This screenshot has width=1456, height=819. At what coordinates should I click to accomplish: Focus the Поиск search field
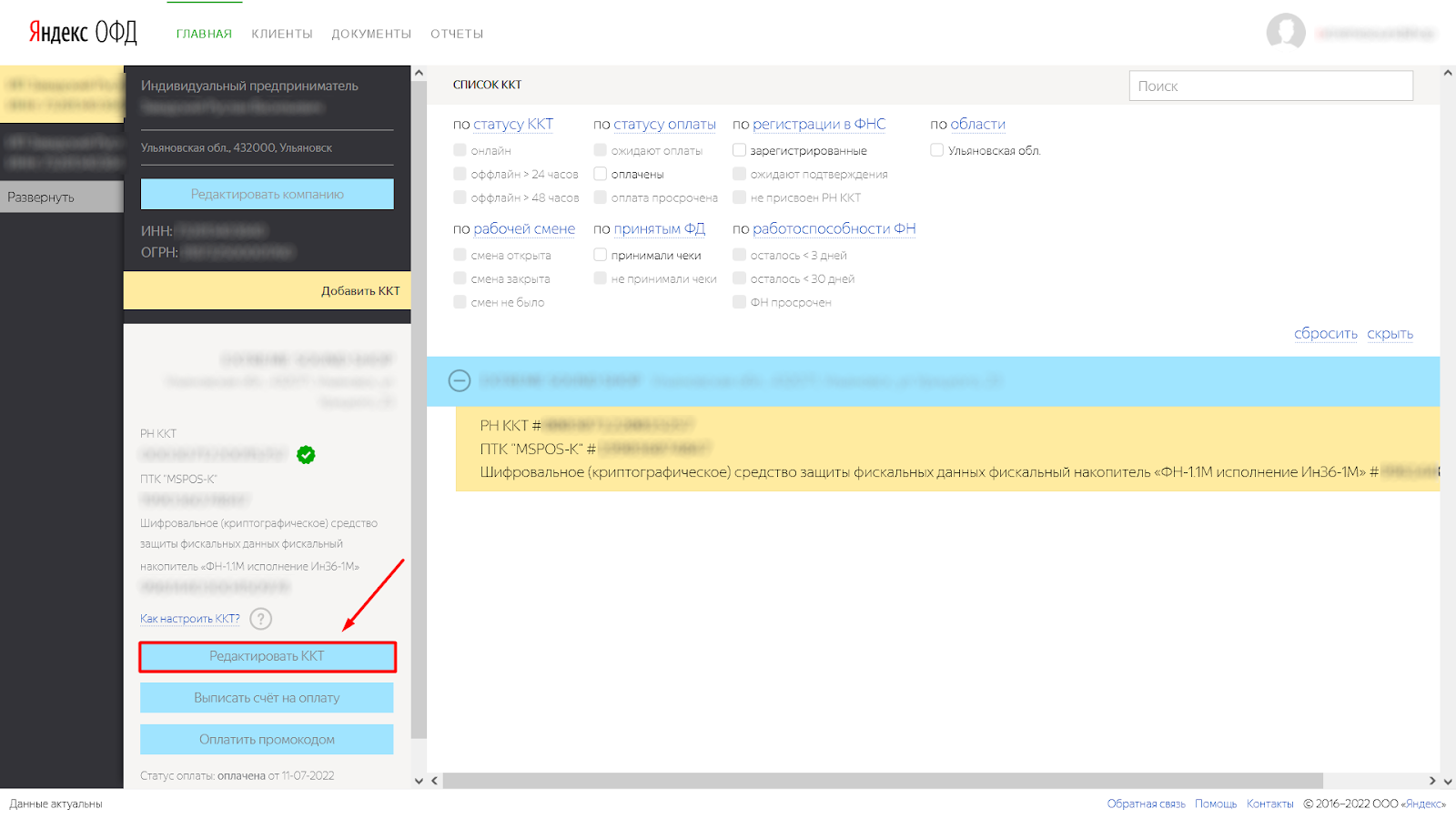1270,86
